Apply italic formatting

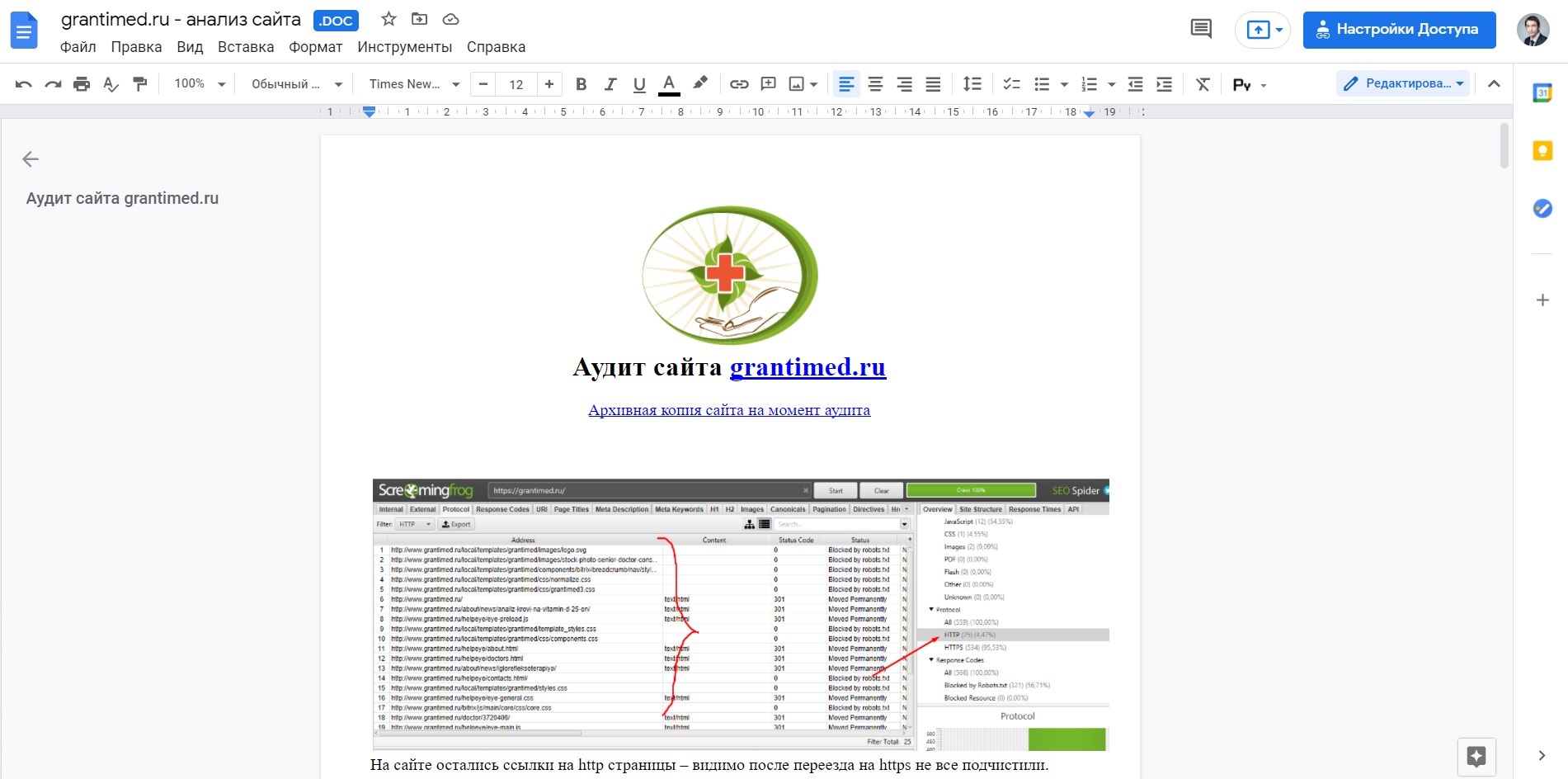coord(610,83)
